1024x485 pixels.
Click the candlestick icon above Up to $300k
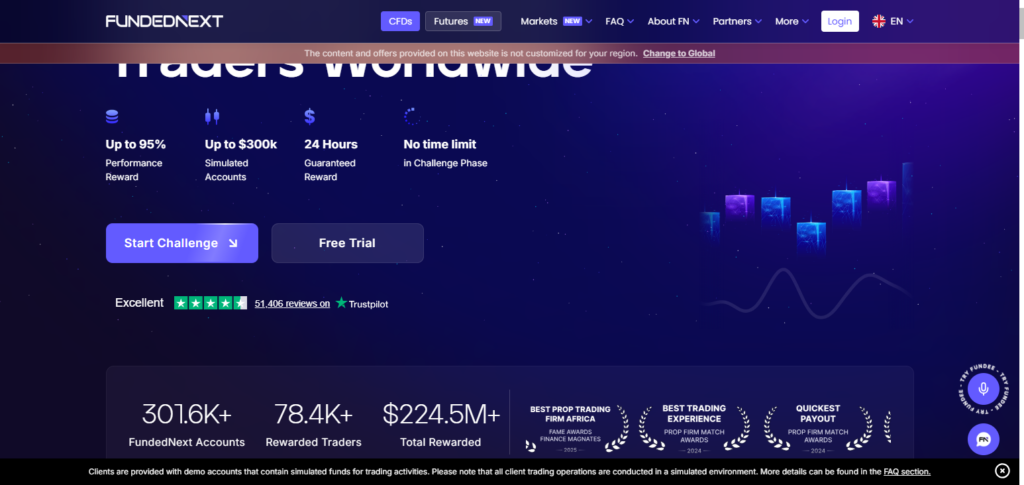[212, 117]
